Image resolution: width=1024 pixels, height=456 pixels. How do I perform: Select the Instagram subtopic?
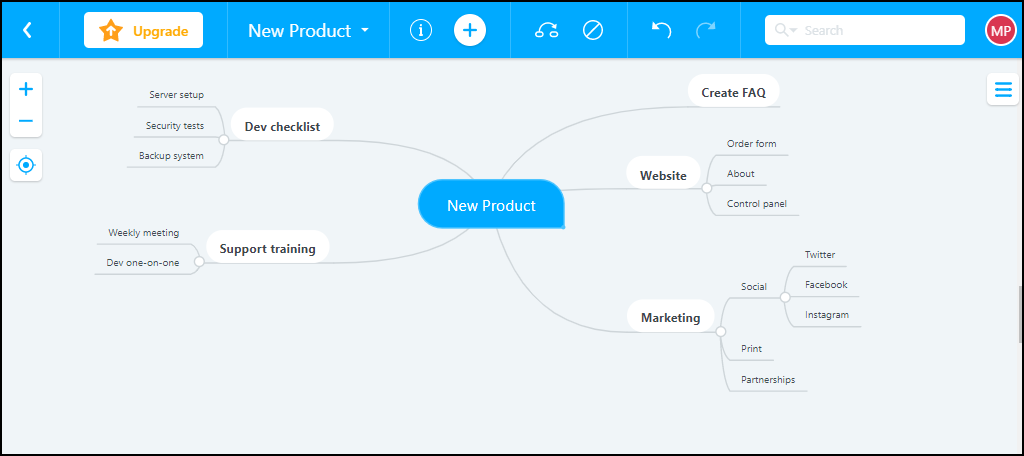point(827,314)
